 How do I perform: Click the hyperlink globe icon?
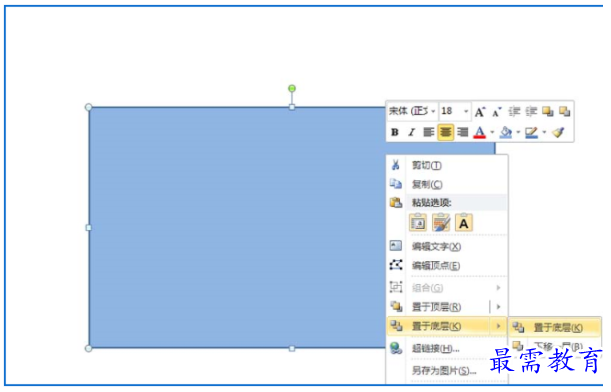click(396, 348)
